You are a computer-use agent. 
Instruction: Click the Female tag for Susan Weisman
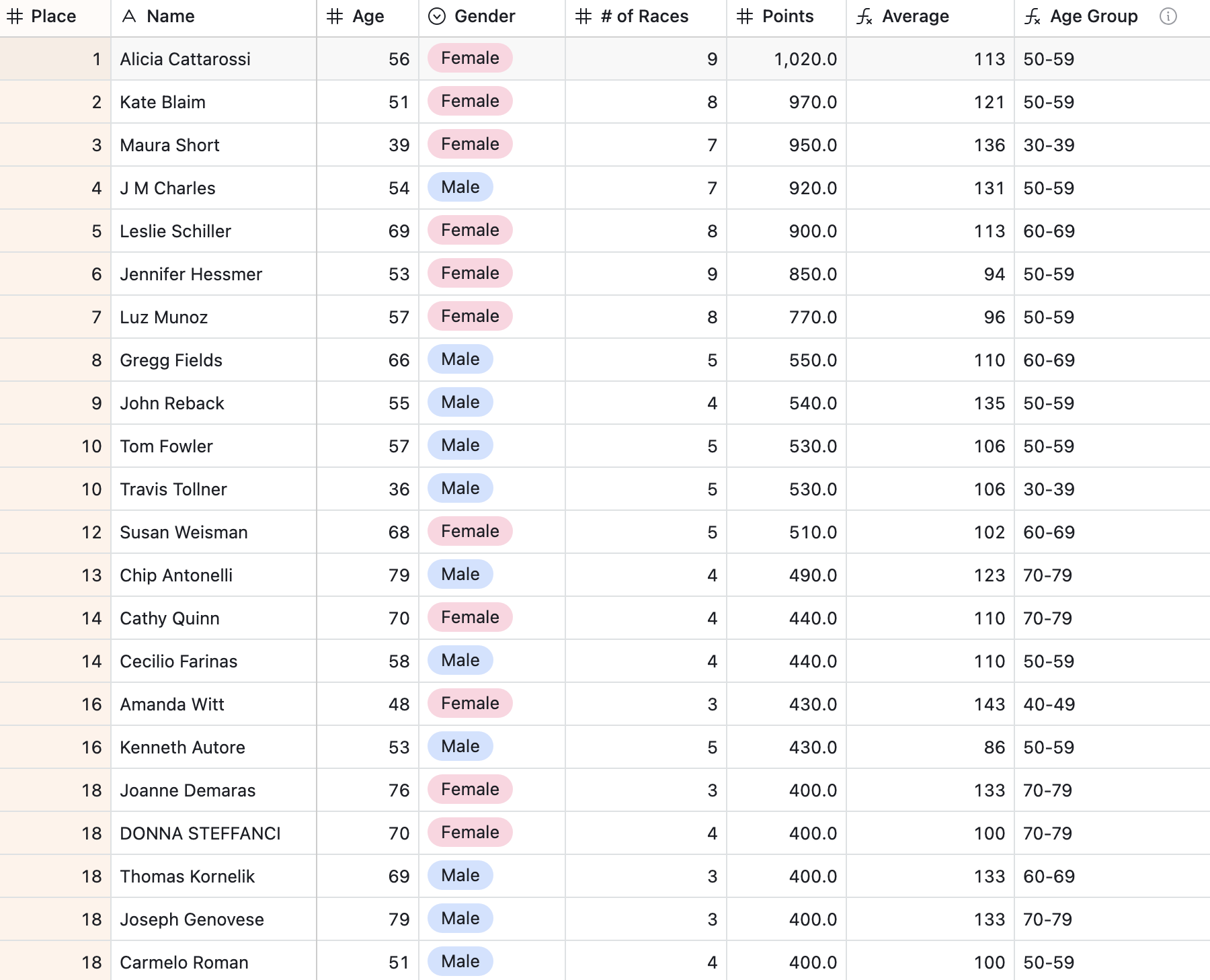tap(470, 532)
